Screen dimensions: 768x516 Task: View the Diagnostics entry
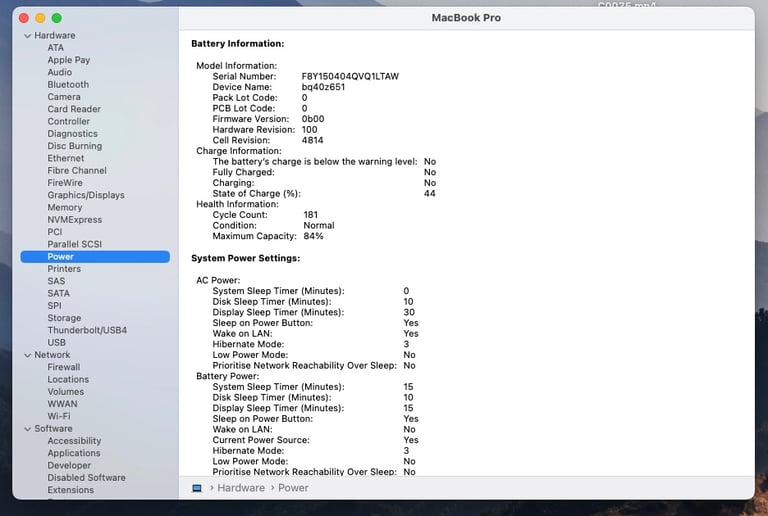pyautogui.click(x=72, y=134)
